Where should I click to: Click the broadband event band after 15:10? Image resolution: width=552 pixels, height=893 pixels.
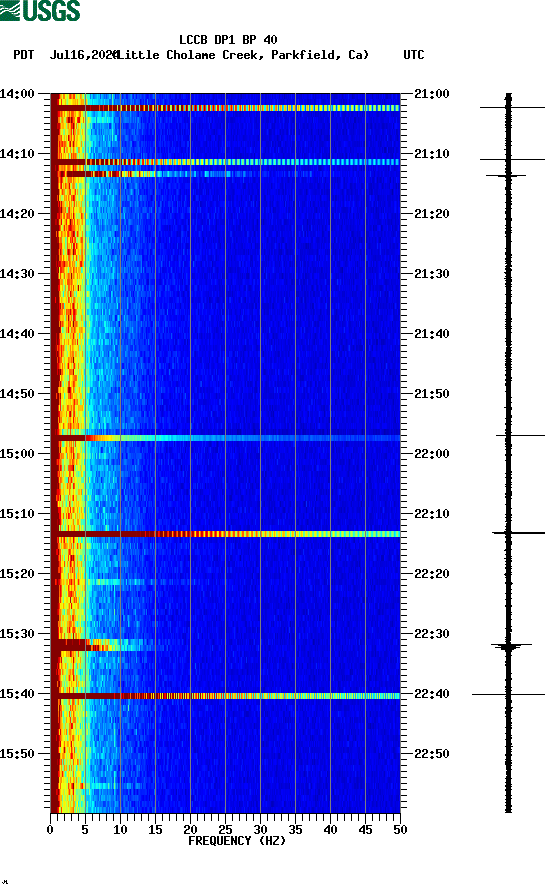pos(225,534)
